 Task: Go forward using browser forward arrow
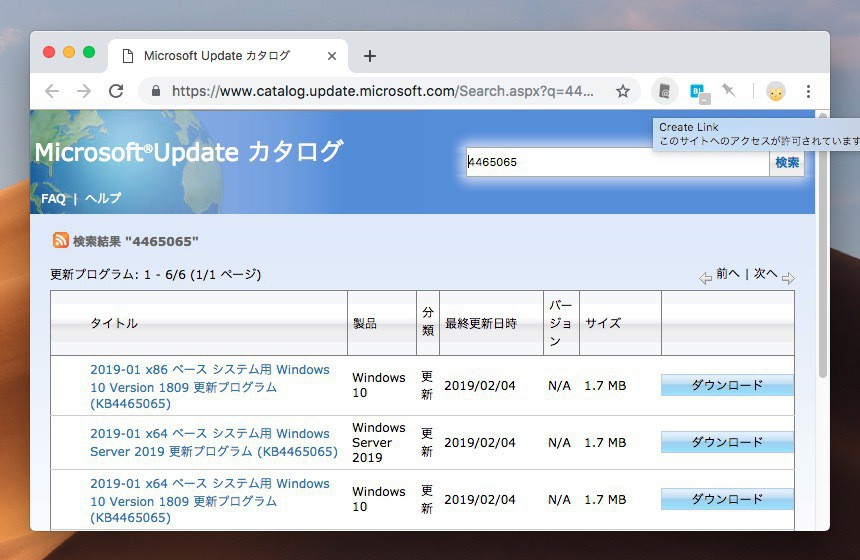tap(84, 91)
